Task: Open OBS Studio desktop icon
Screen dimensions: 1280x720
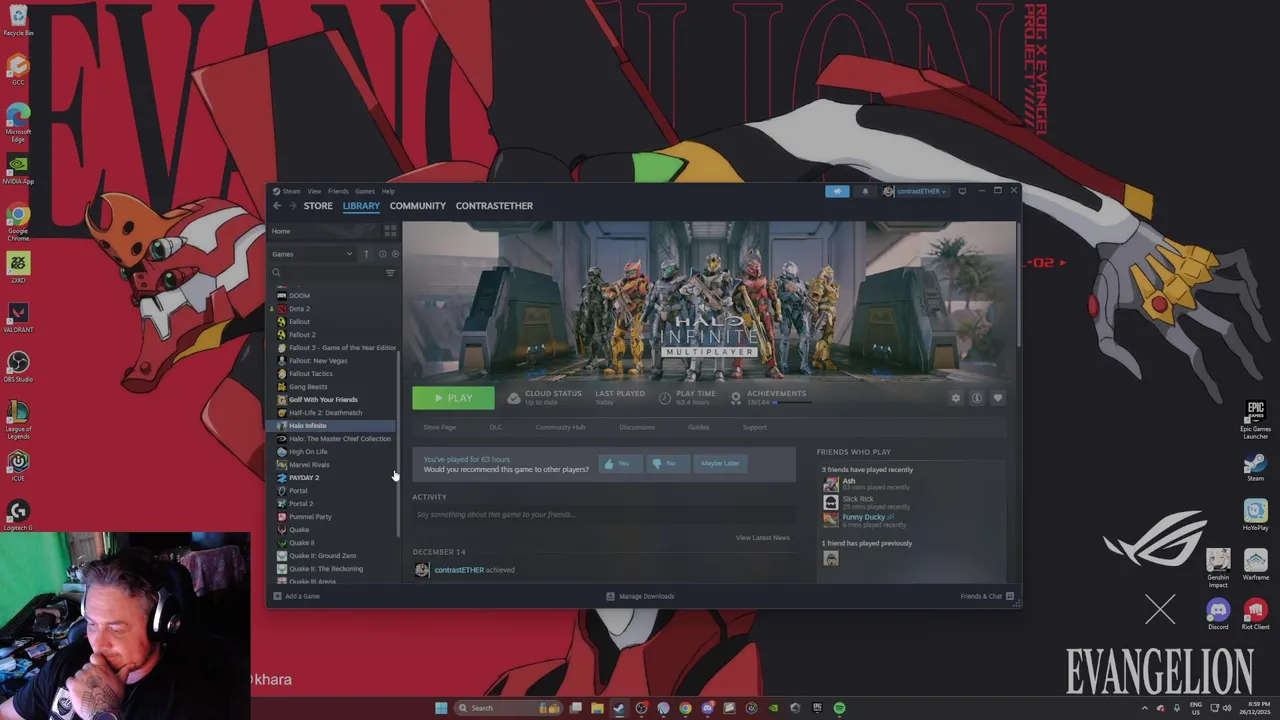Action: coord(18,366)
